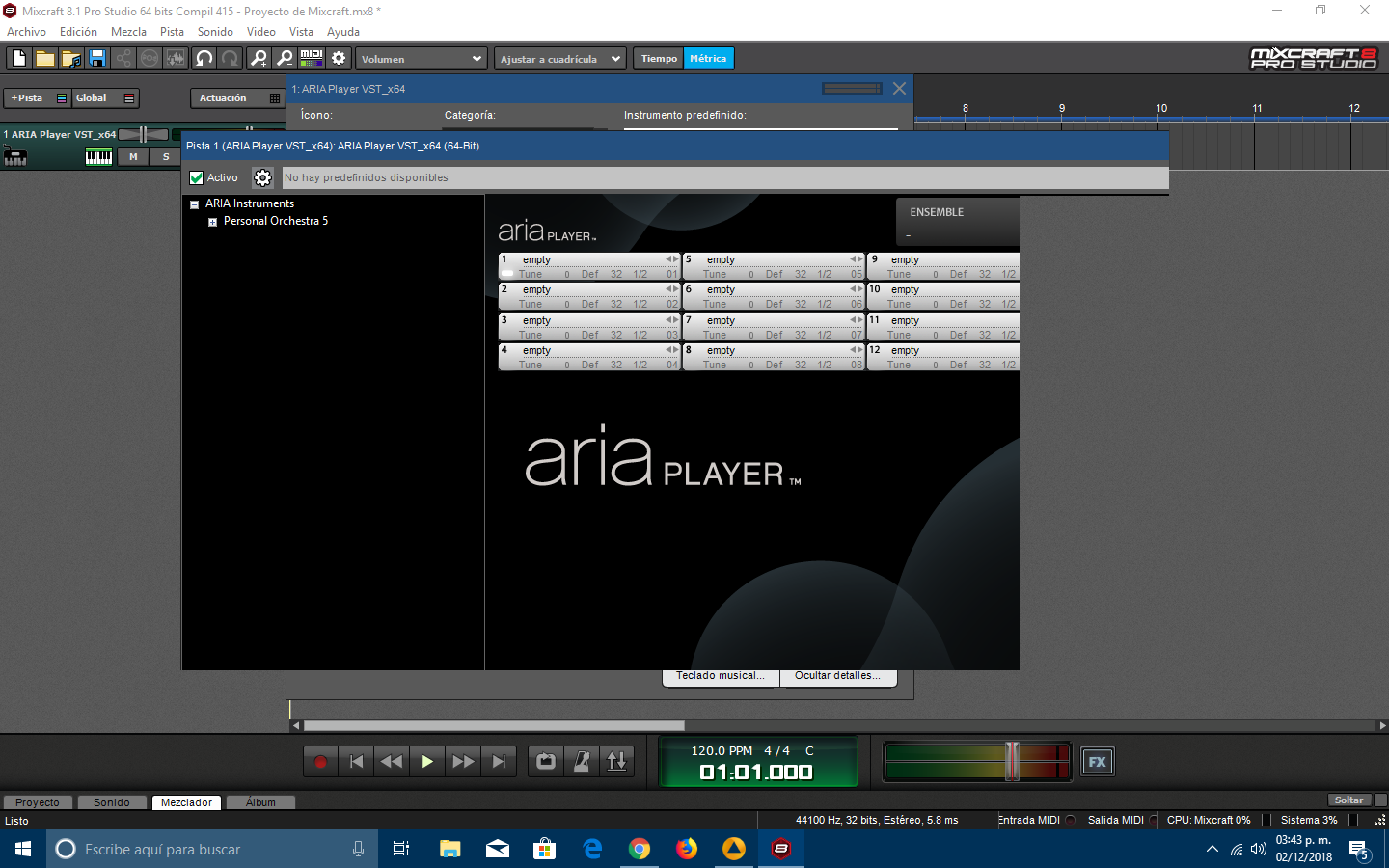Viewport: 1389px width, 868px height.
Task: Click the rewind double-arrow button
Action: coord(392,762)
